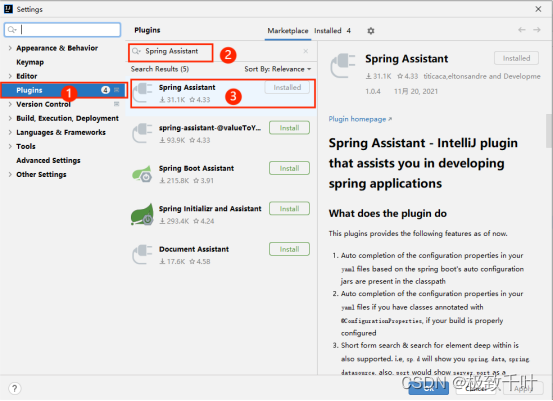Select Keymap in settings tree
The width and height of the screenshot is (553, 401).
click(x=30, y=62)
